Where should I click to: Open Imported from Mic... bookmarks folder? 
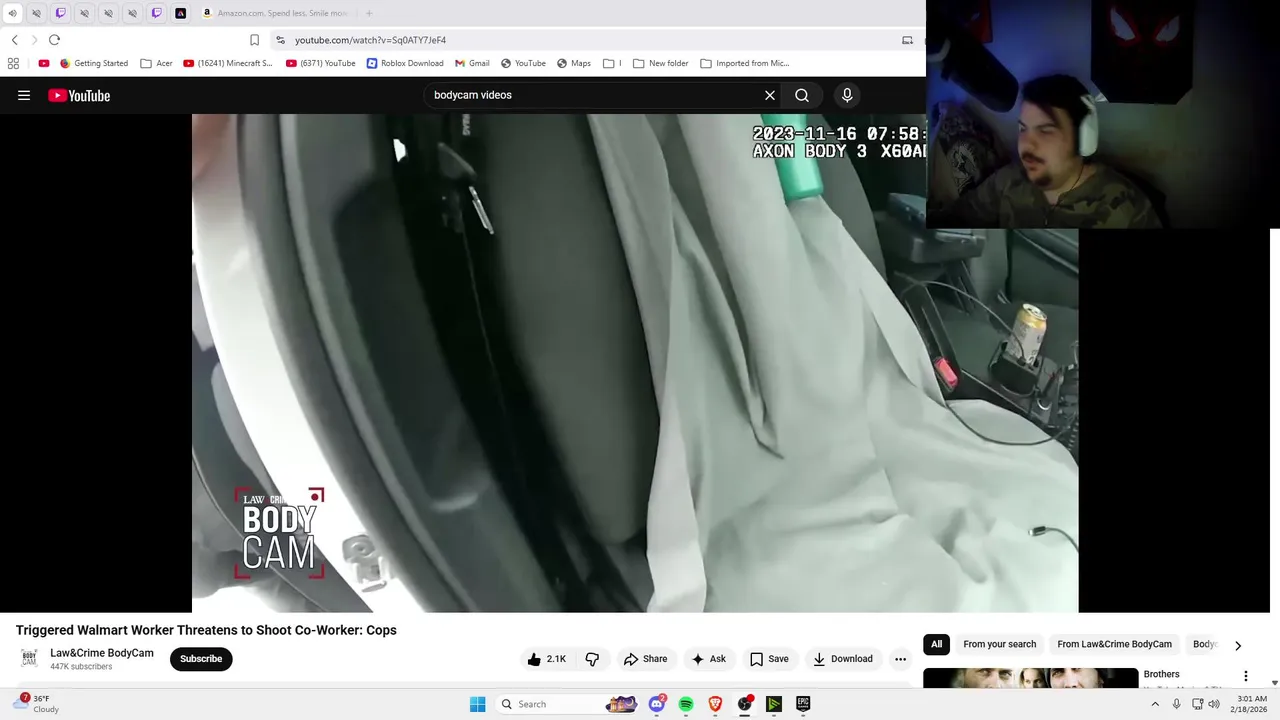(x=745, y=63)
